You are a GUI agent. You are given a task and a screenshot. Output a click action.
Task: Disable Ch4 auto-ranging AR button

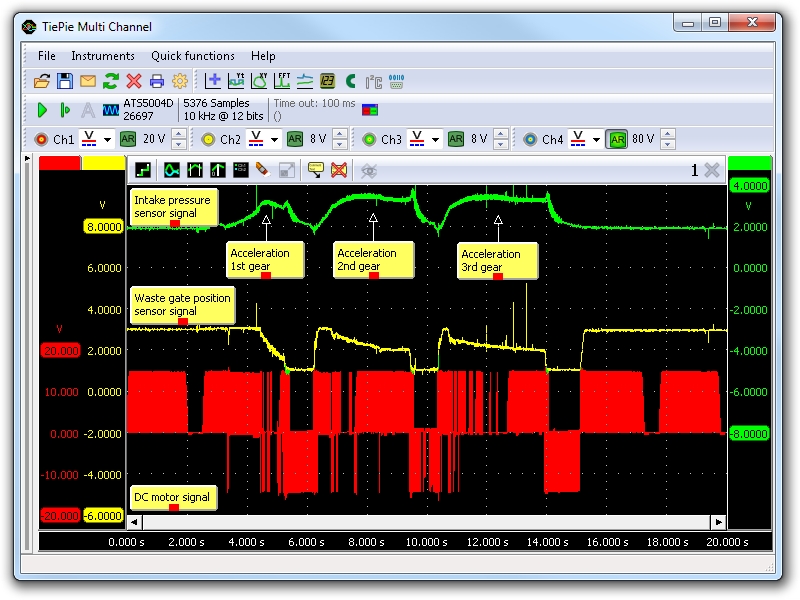click(x=618, y=139)
